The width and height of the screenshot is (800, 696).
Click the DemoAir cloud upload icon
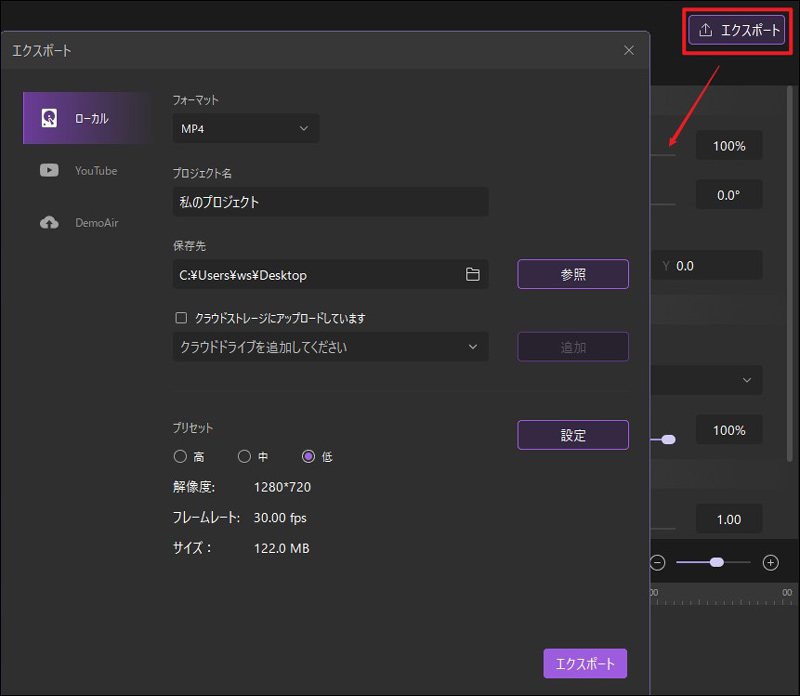click(x=49, y=223)
